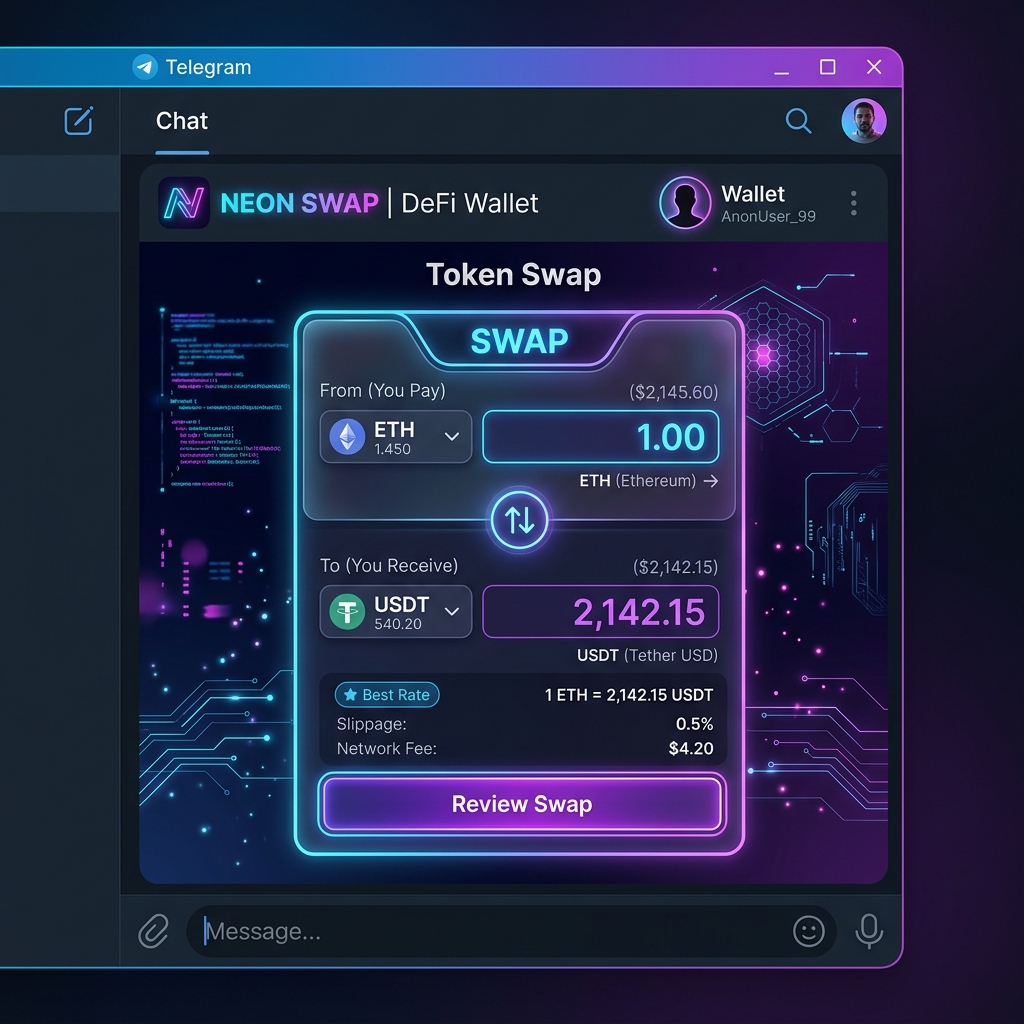Click the From (You Pay) label

click(x=383, y=391)
